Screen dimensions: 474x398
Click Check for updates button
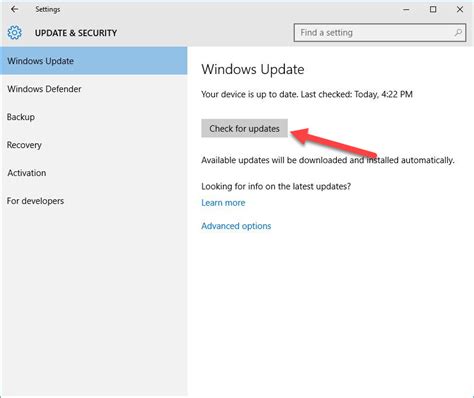(244, 128)
